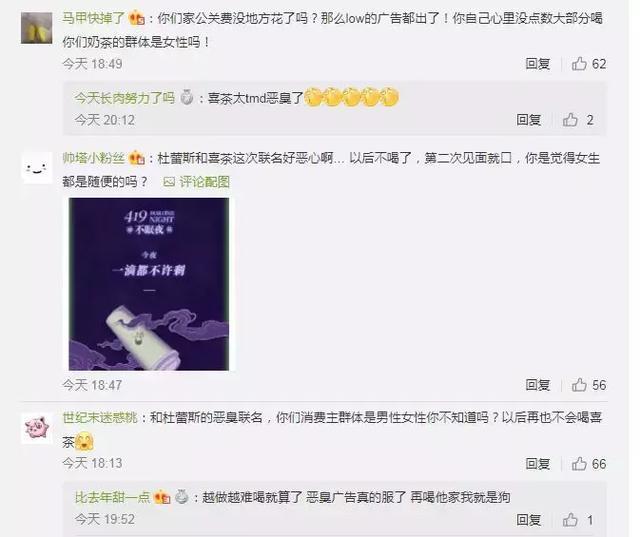Click the VIP badge next to 帅塔小粉丝
The width and height of the screenshot is (640, 537).
pos(137,158)
